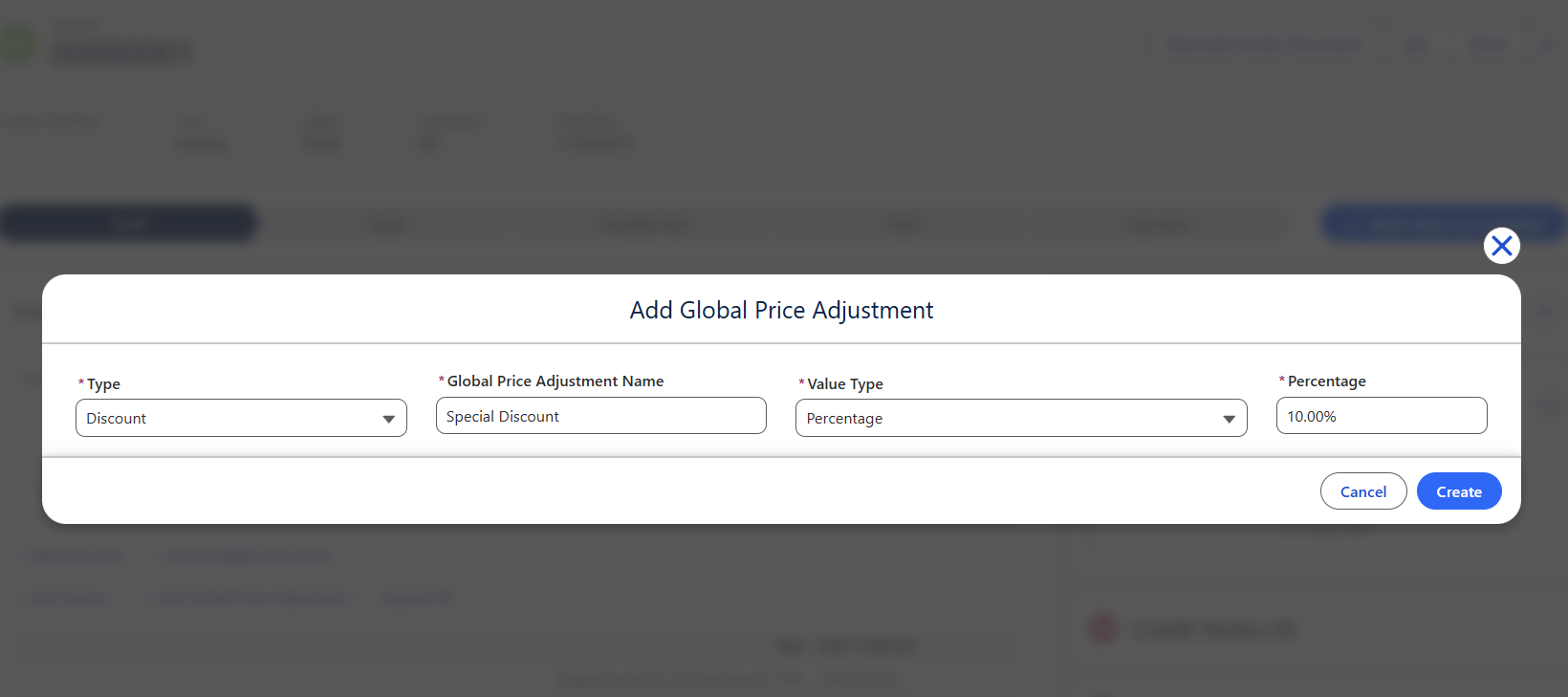Viewport: 1568px width, 697px height.
Task: Click the Type dropdown arrow icon
Action: click(x=388, y=419)
